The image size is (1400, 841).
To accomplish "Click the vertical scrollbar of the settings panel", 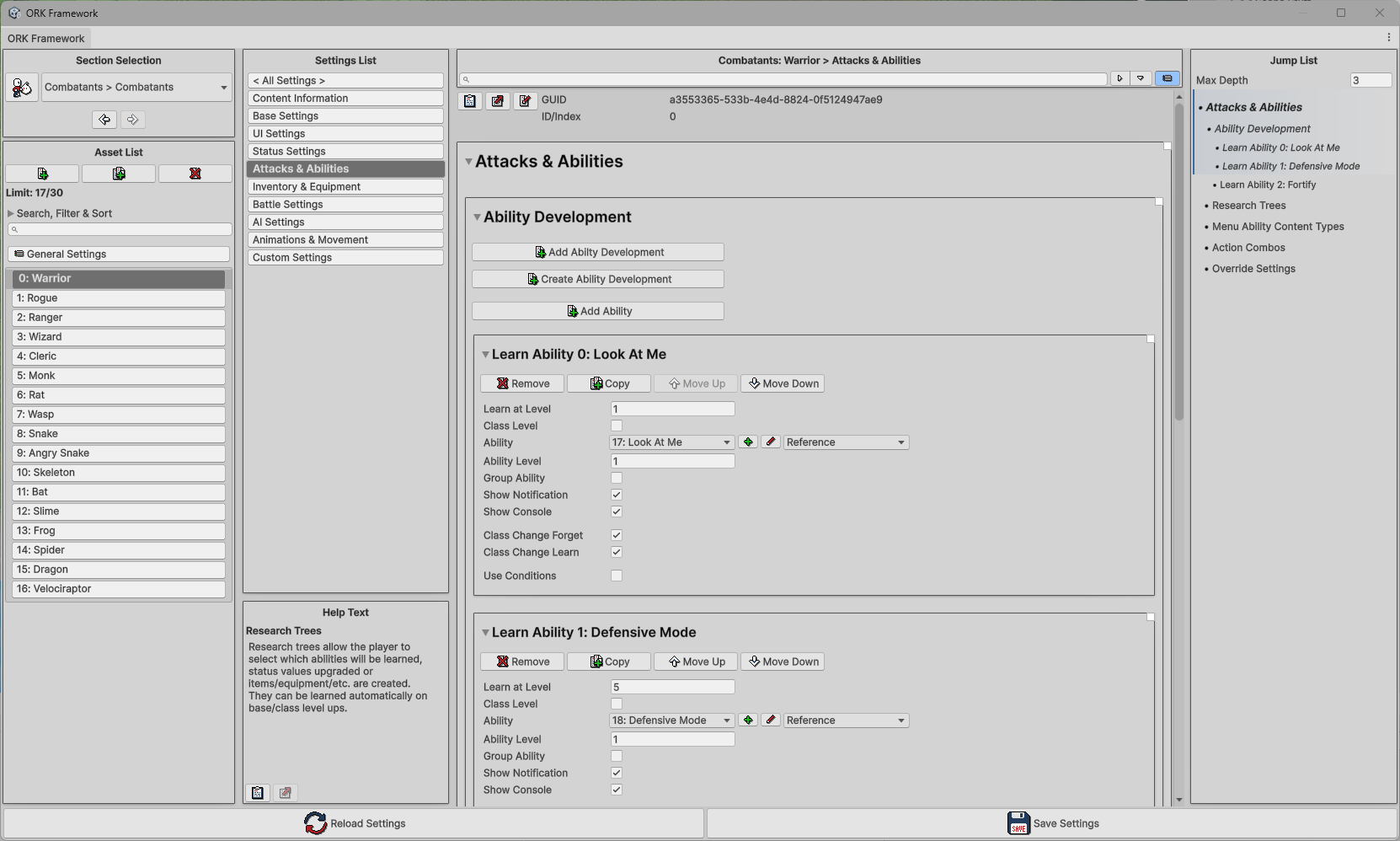I will pos(1179,261).
